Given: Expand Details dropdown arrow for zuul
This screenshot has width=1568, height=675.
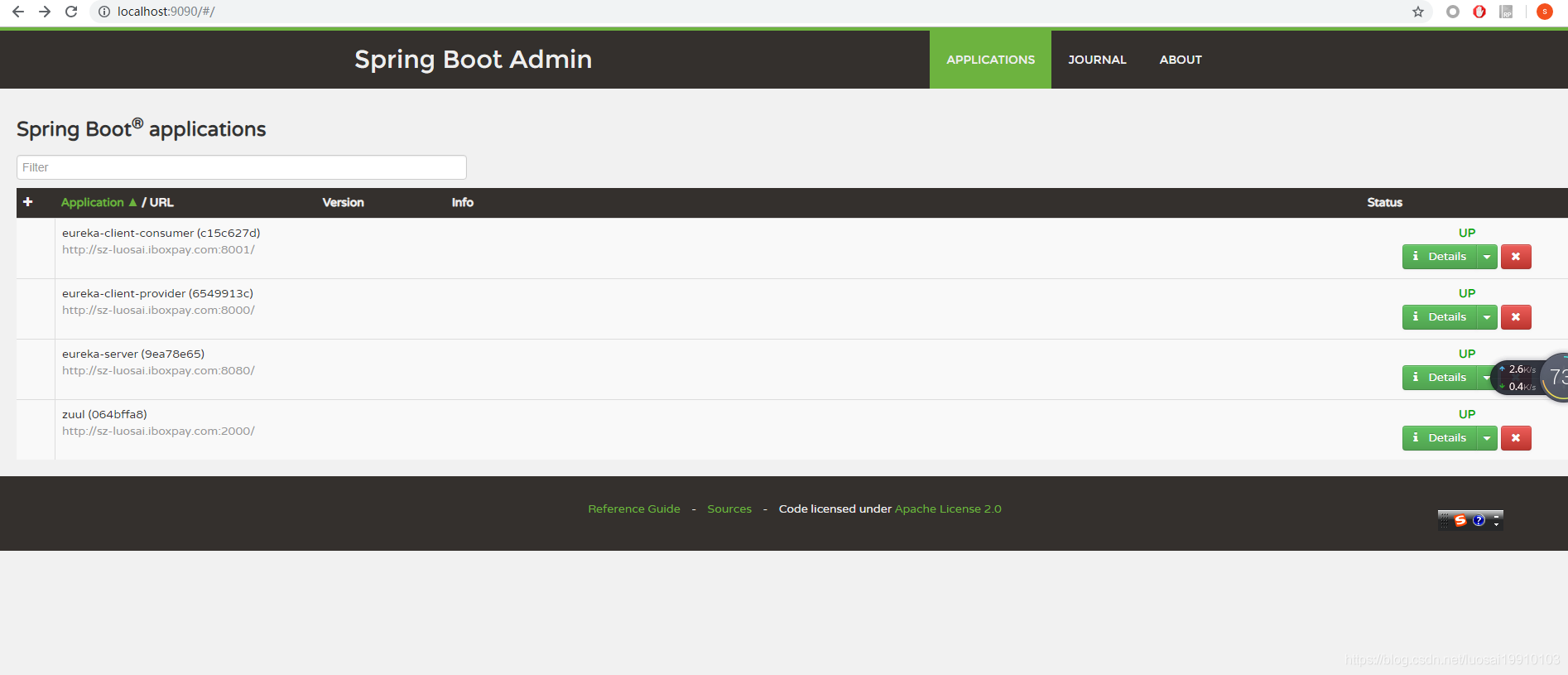Looking at the screenshot, I should pyautogui.click(x=1487, y=438).
